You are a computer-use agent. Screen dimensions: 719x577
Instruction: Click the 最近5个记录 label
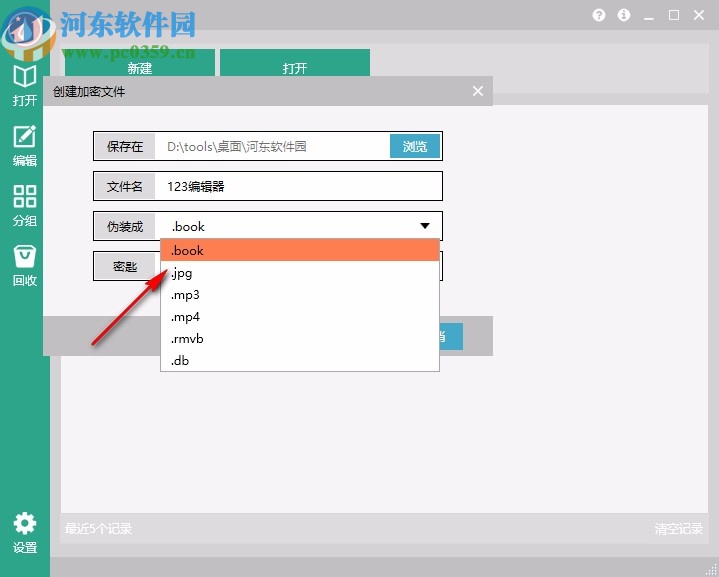coord(98,529)
